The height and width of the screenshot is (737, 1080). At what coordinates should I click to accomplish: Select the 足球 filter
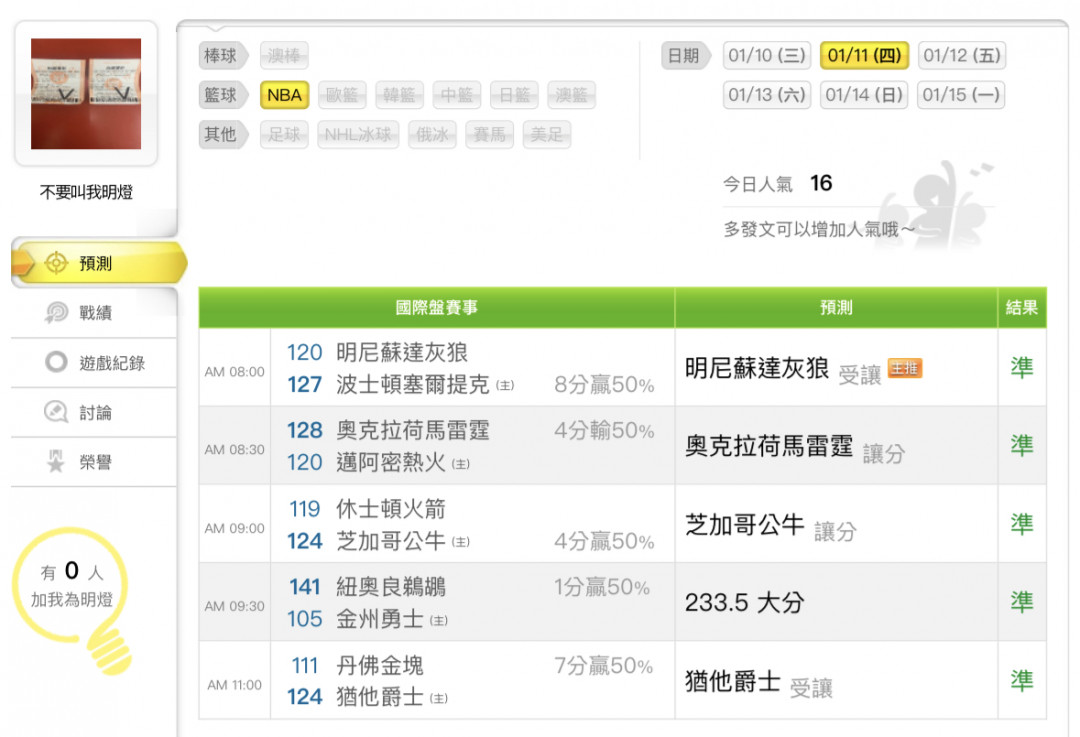coord(284,134)
